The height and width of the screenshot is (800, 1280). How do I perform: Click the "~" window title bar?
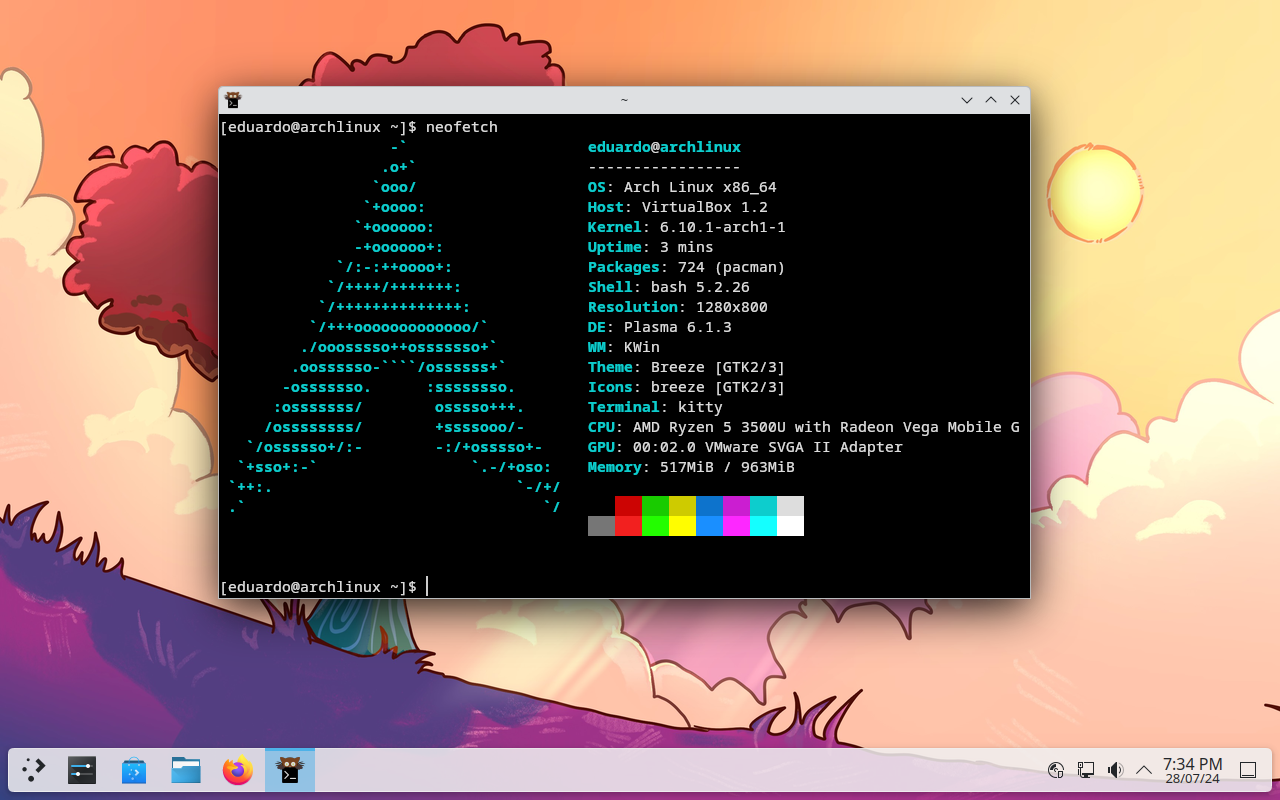tap(624, 100)
